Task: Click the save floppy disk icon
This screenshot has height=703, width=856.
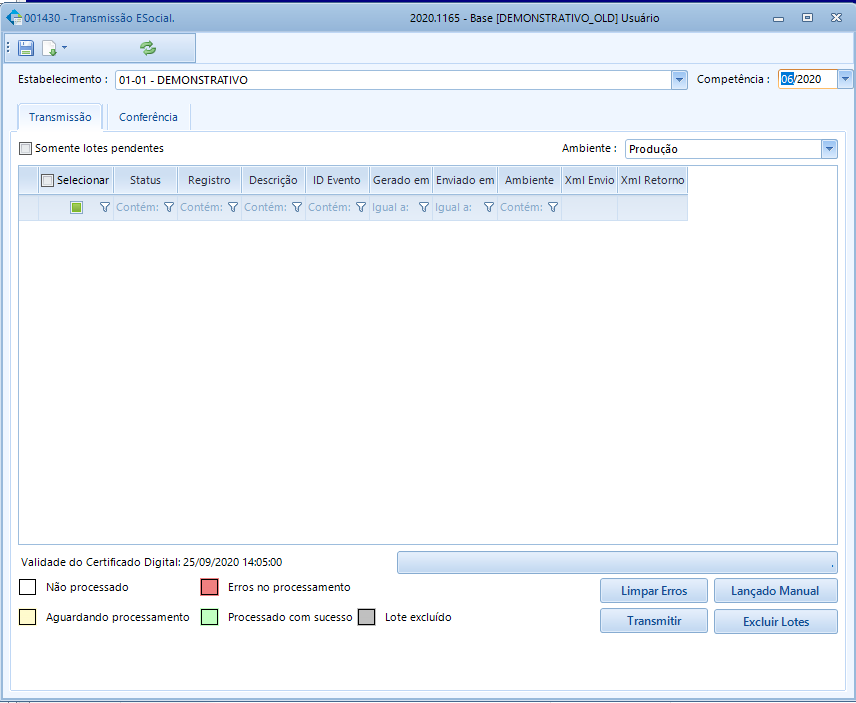Action: (26, 48)
